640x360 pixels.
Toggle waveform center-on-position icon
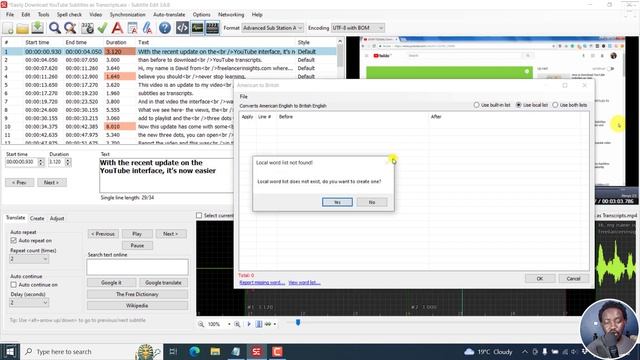click(259, 324)
